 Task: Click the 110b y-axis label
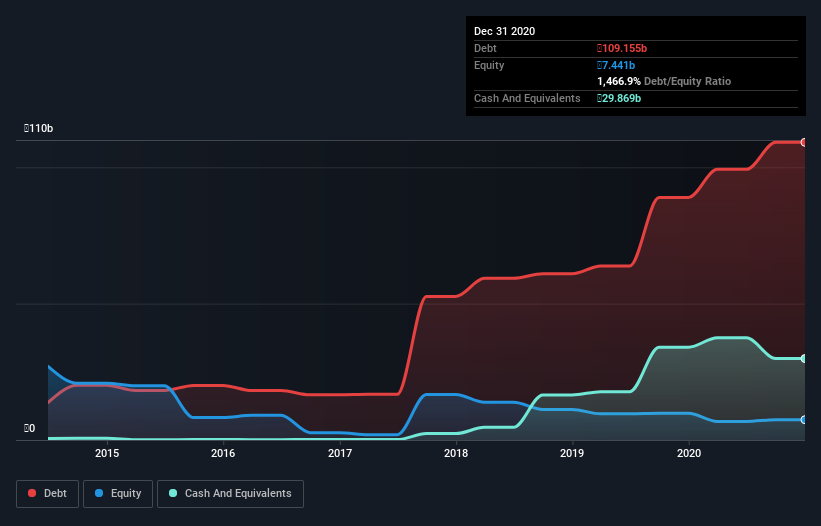38,128
